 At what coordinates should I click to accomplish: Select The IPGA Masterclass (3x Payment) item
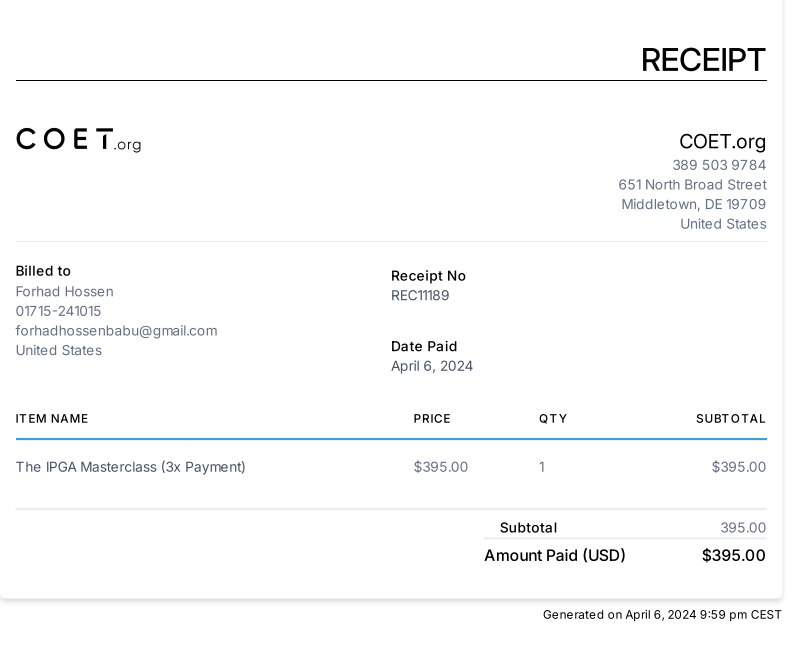(131, 467)
